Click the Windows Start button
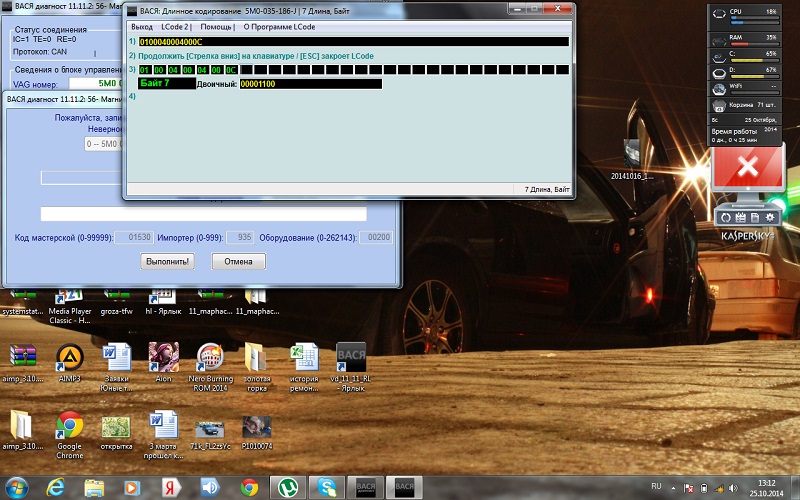800x500 pixels. click(x=18, y=487)
